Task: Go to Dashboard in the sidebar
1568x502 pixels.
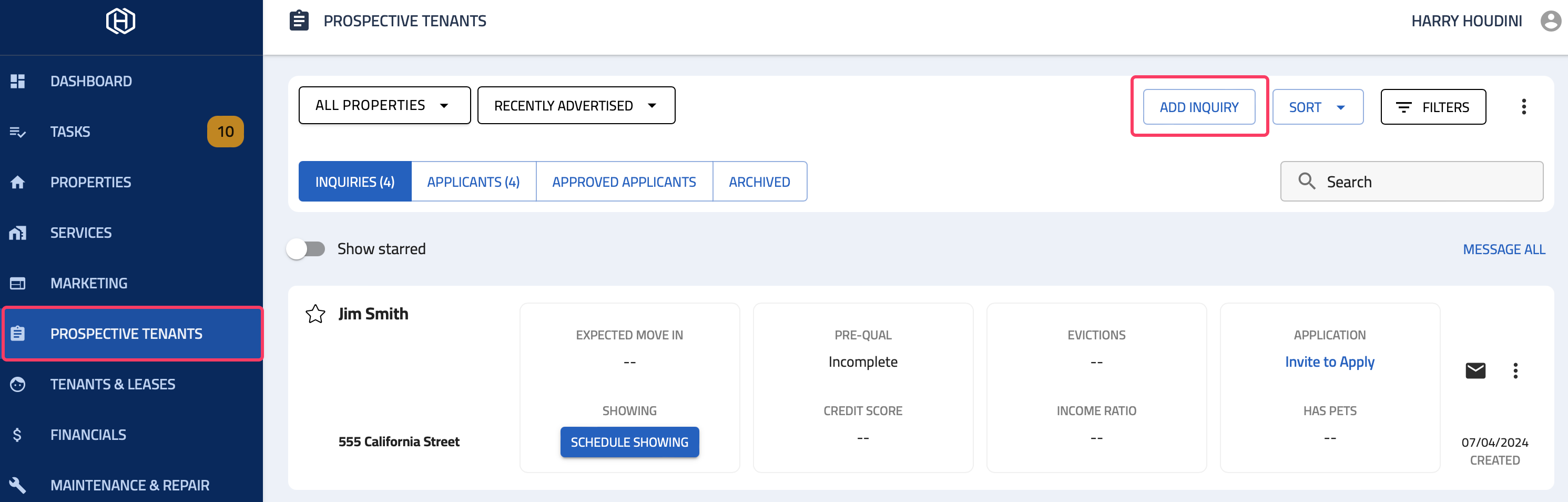Action: click(x=131, y=81)
